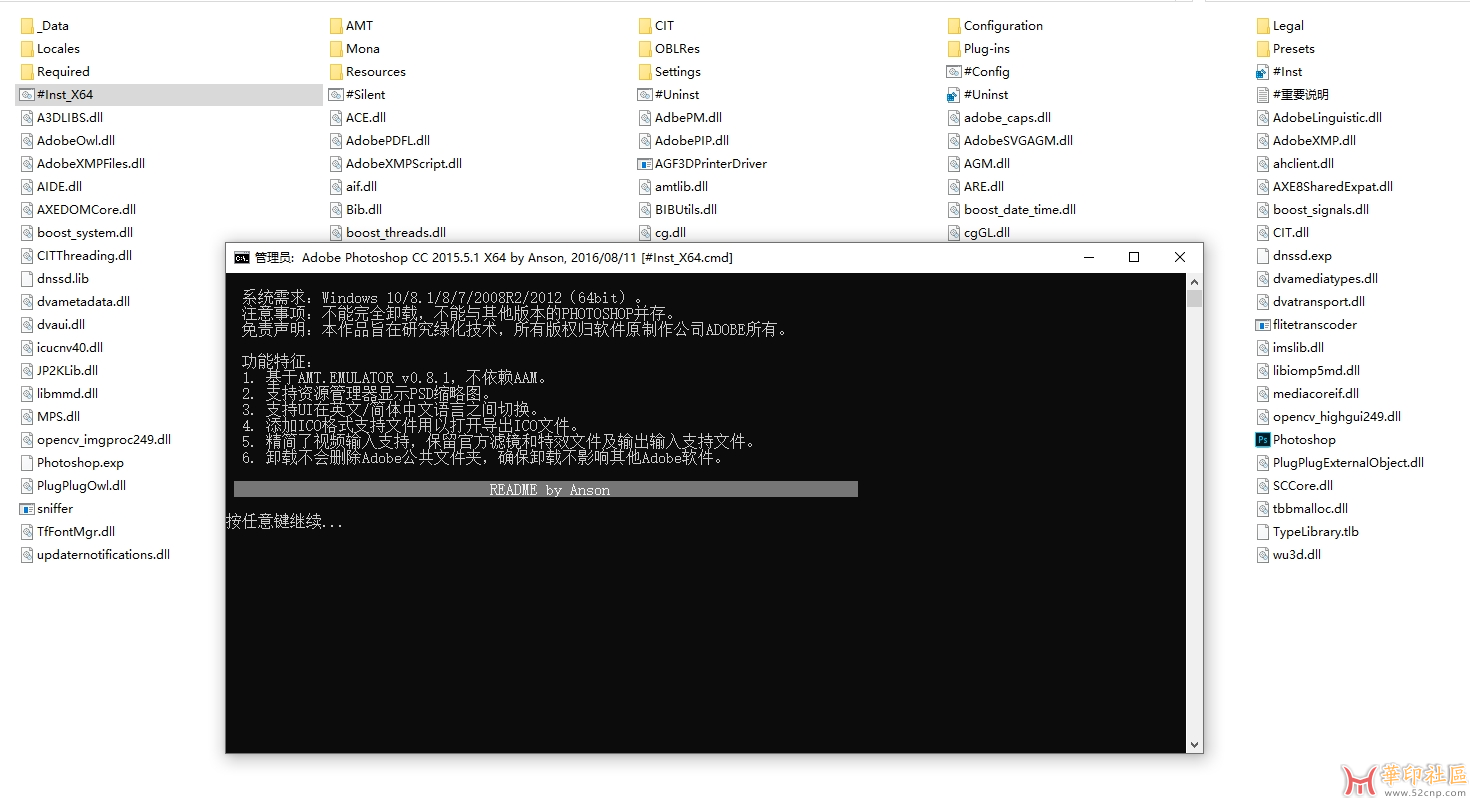The width and height of the screenshot is (1470, 800).
Task: Select the #Config file icon
Action: pos(954,72)
